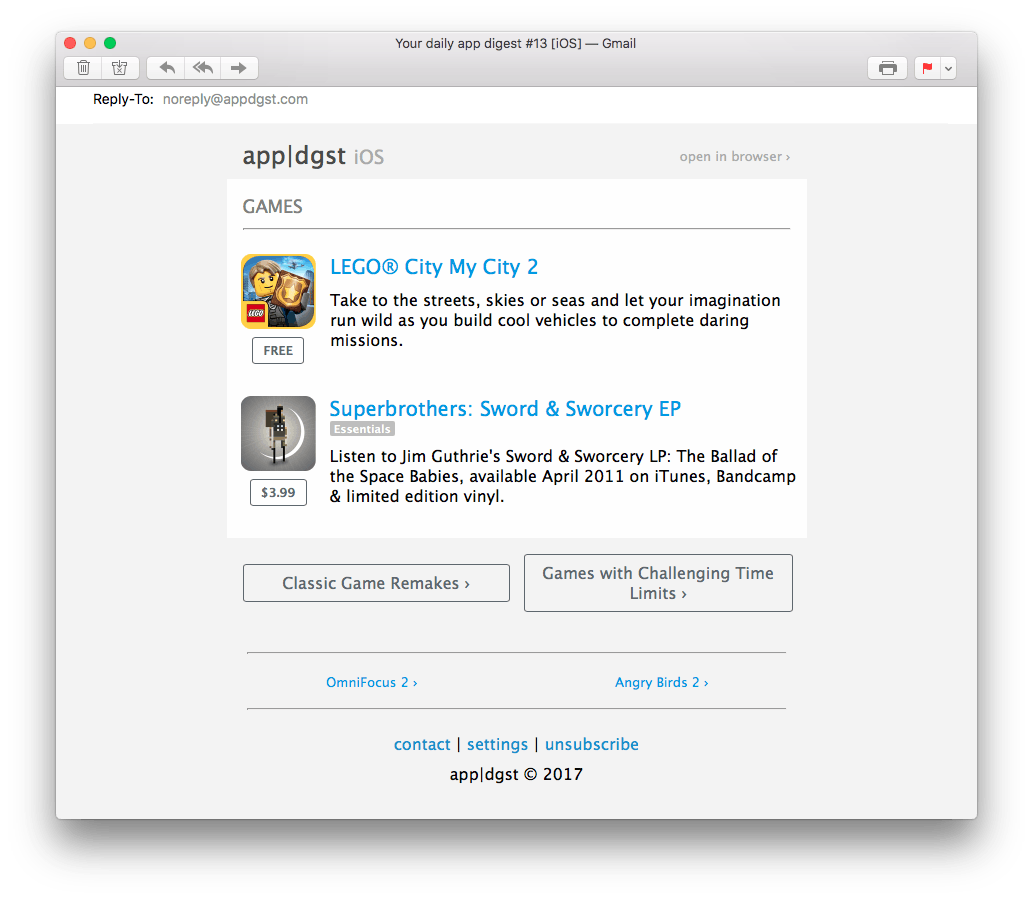1033x899 pixels.
Task: Maximize the window with the green button
Action: (x=110, y=43)
